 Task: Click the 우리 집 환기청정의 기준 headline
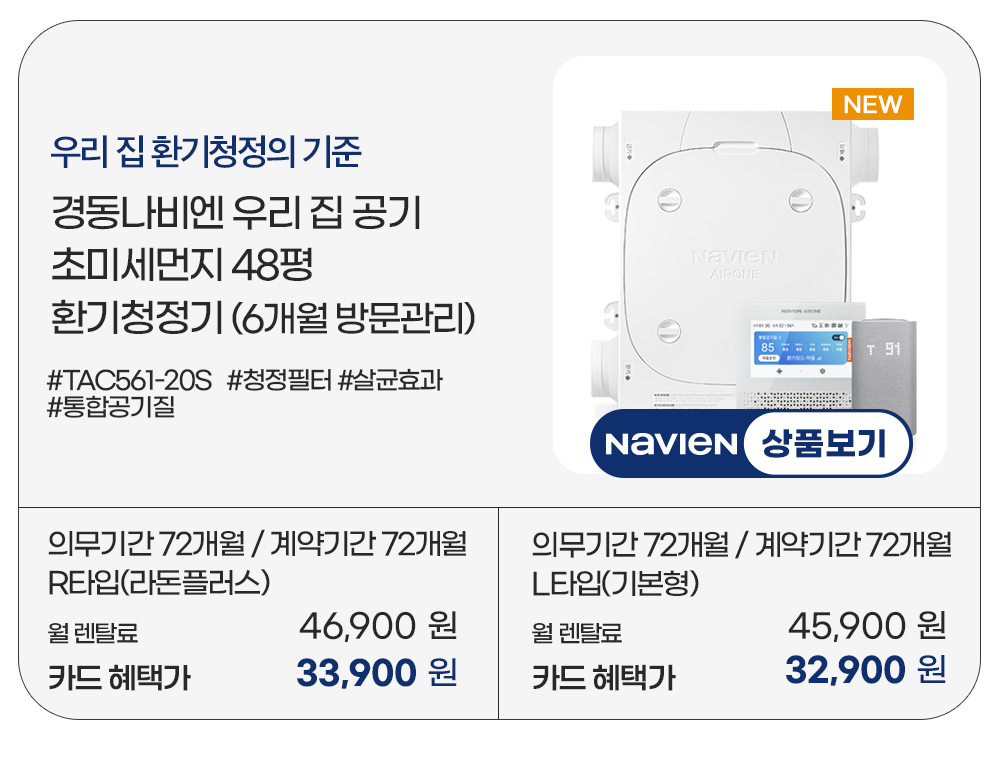coord(205,153)
